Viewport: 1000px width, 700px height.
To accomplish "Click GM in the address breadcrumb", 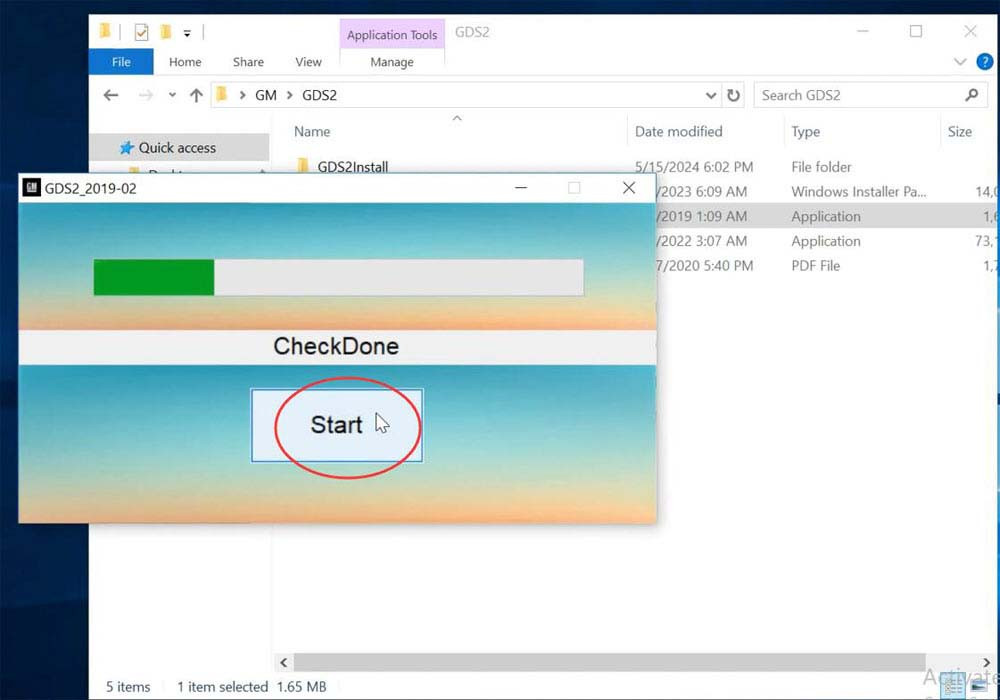I will (265, 95).
